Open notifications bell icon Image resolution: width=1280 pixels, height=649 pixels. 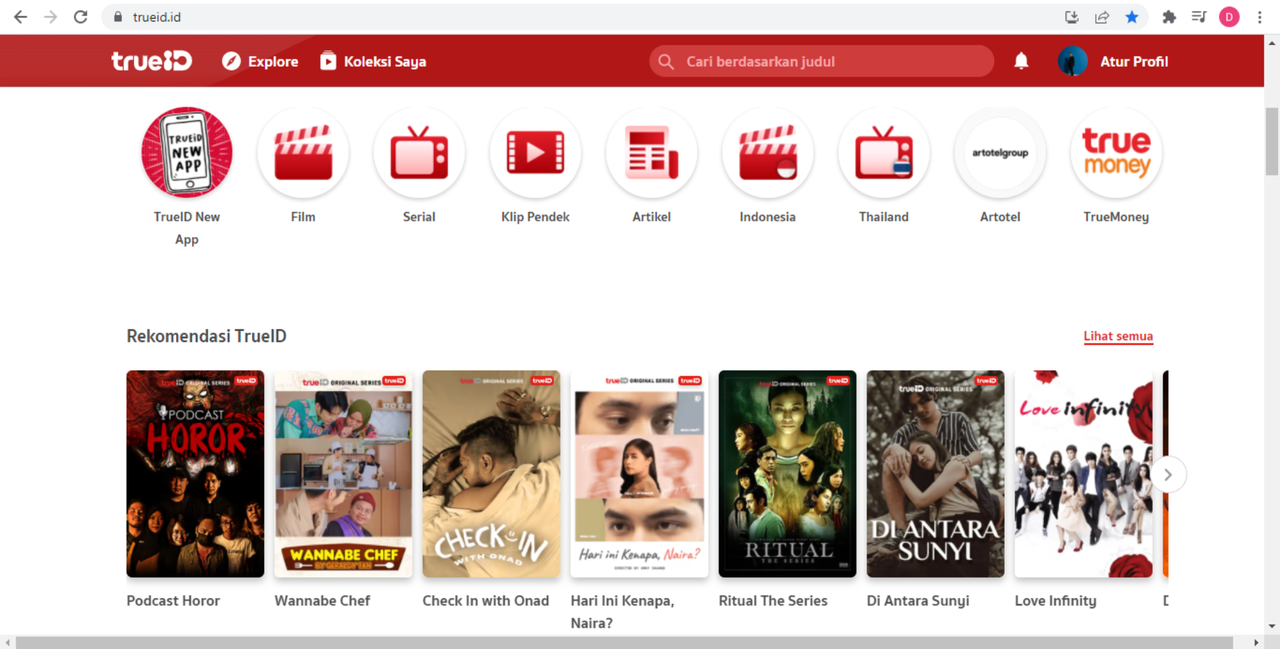point(1021,61)
